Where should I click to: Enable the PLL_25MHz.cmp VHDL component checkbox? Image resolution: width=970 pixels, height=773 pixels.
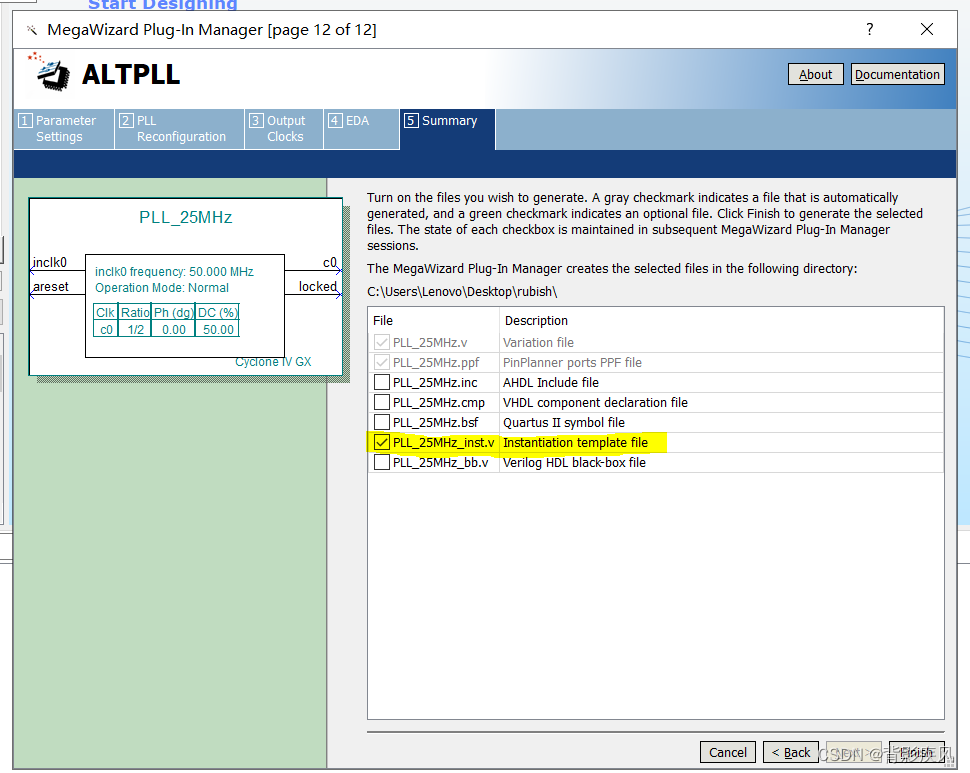[382, 403]
